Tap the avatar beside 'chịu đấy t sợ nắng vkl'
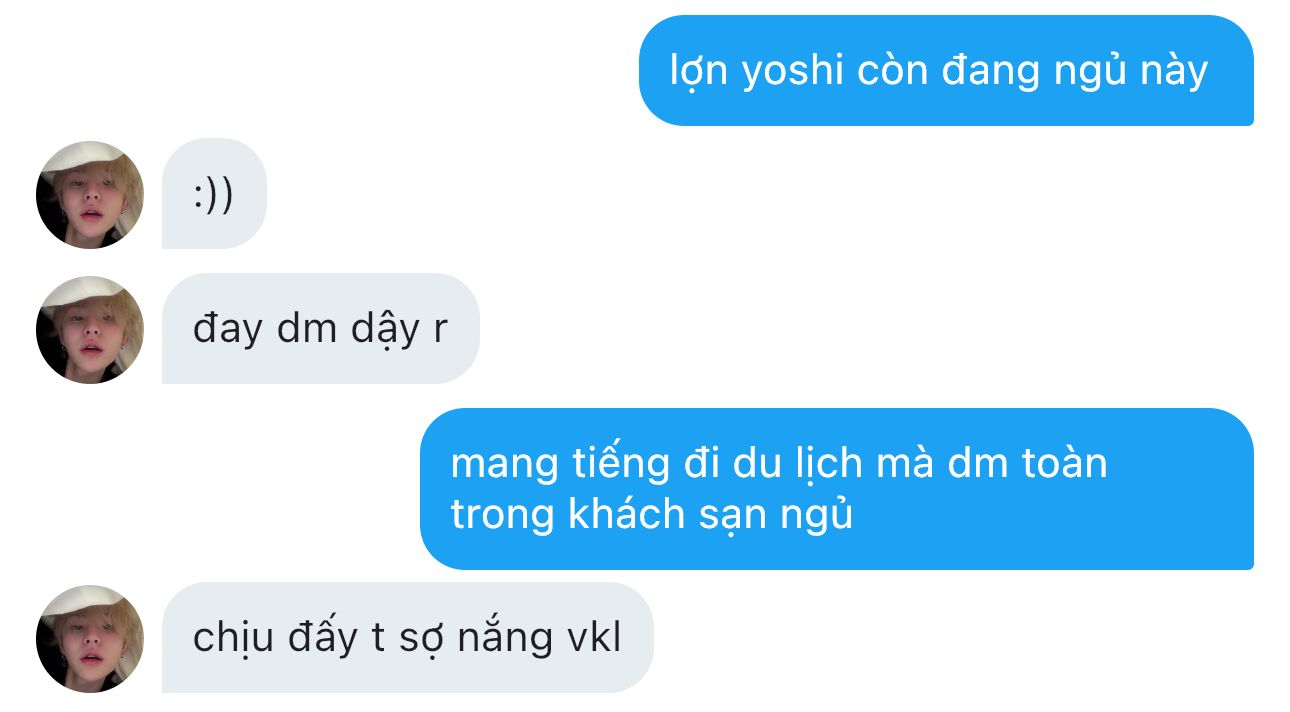Image resolution: width=1290 pixels, height=712 pixels. click(90, 638)
